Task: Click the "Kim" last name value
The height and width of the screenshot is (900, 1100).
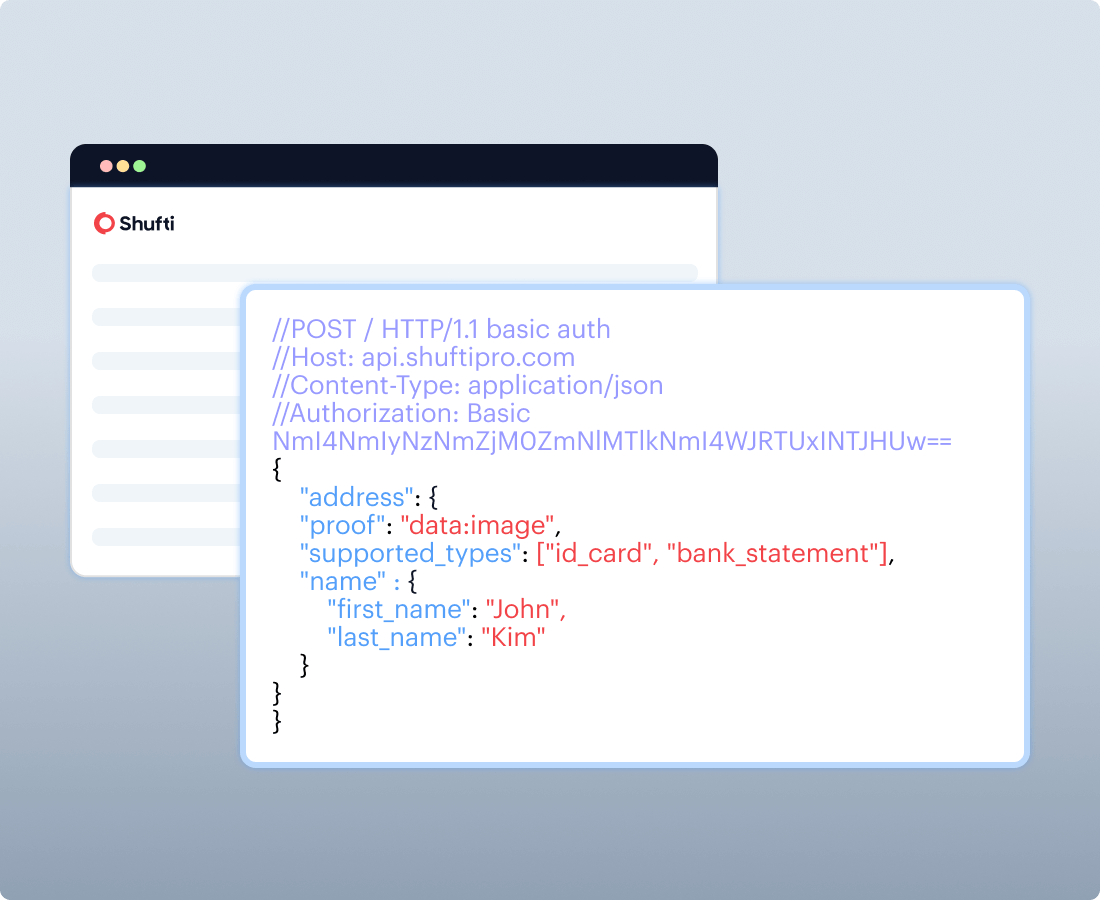Action: (x=513, y=637)
